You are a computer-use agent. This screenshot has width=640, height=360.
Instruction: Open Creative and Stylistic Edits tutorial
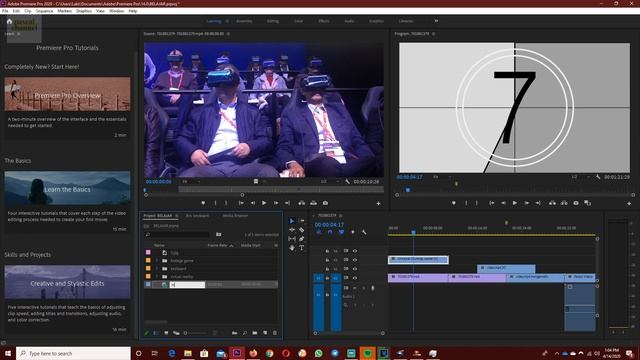67,282
